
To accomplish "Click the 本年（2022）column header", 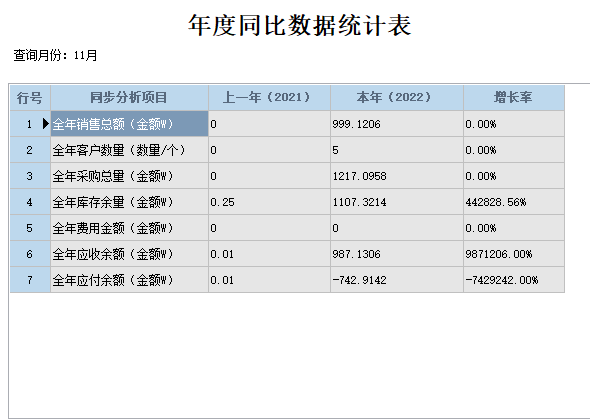I will [397, 97].
